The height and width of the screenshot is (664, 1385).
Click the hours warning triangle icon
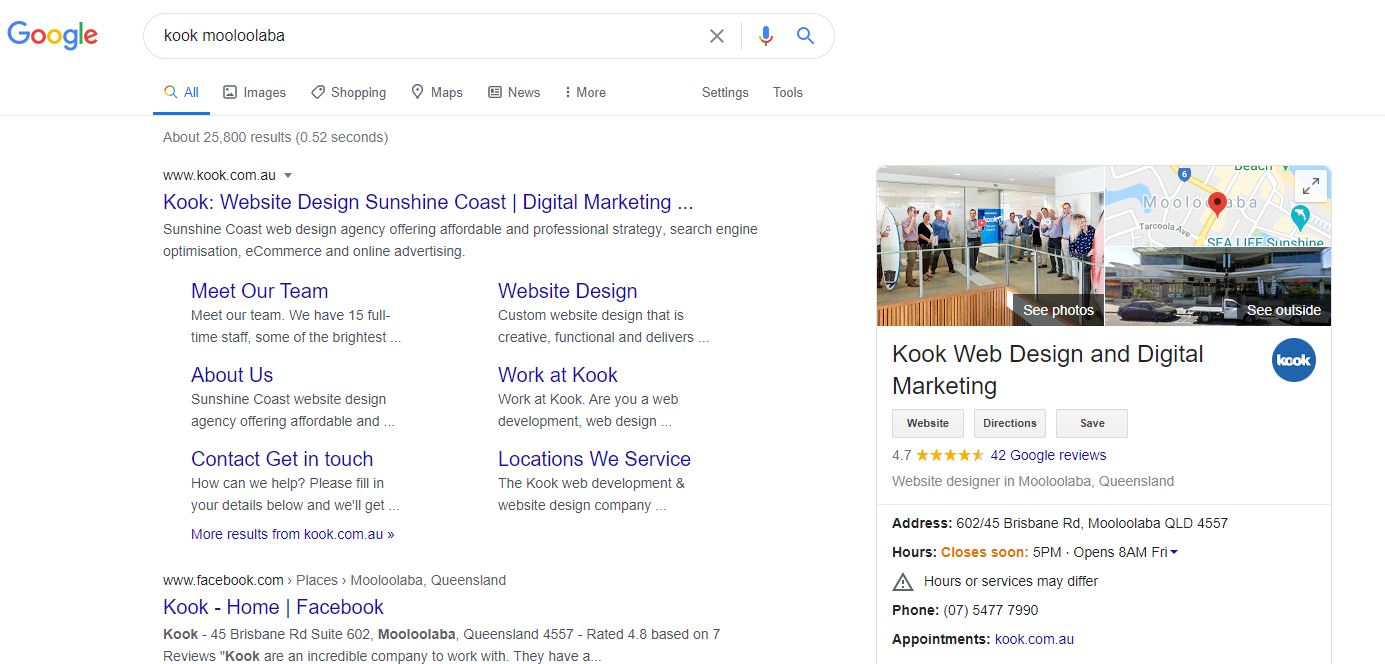click(x=903, y=581)
